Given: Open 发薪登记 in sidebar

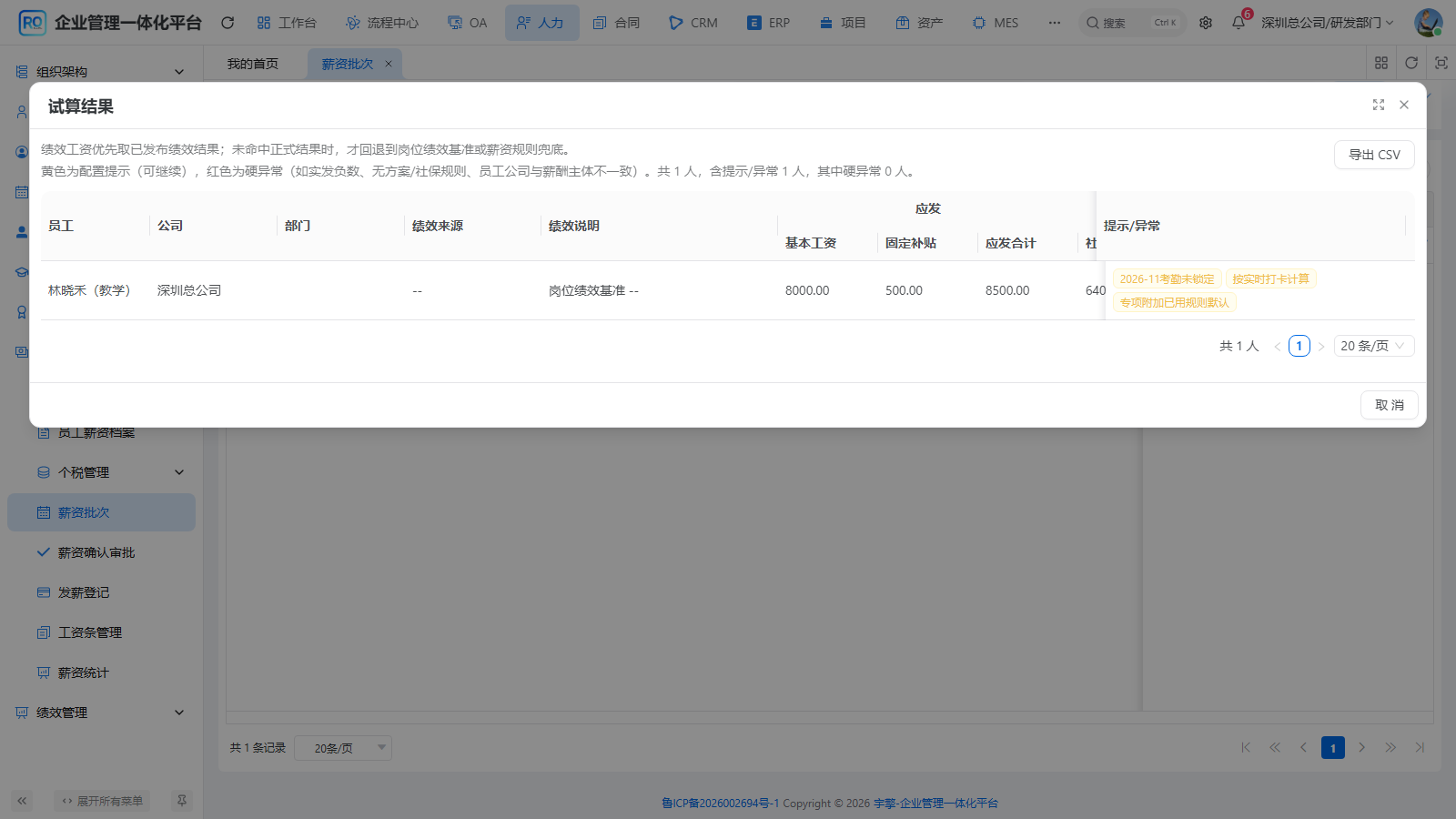Looking at the screenshot, I should [x=101, y=592].
